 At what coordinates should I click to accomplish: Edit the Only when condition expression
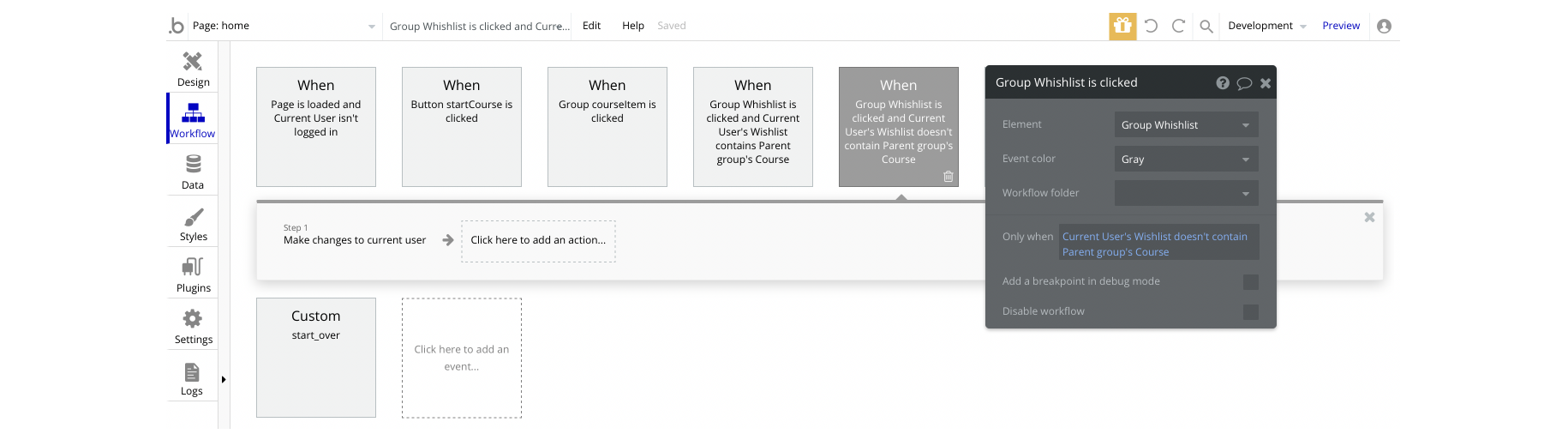(1158, 244)
